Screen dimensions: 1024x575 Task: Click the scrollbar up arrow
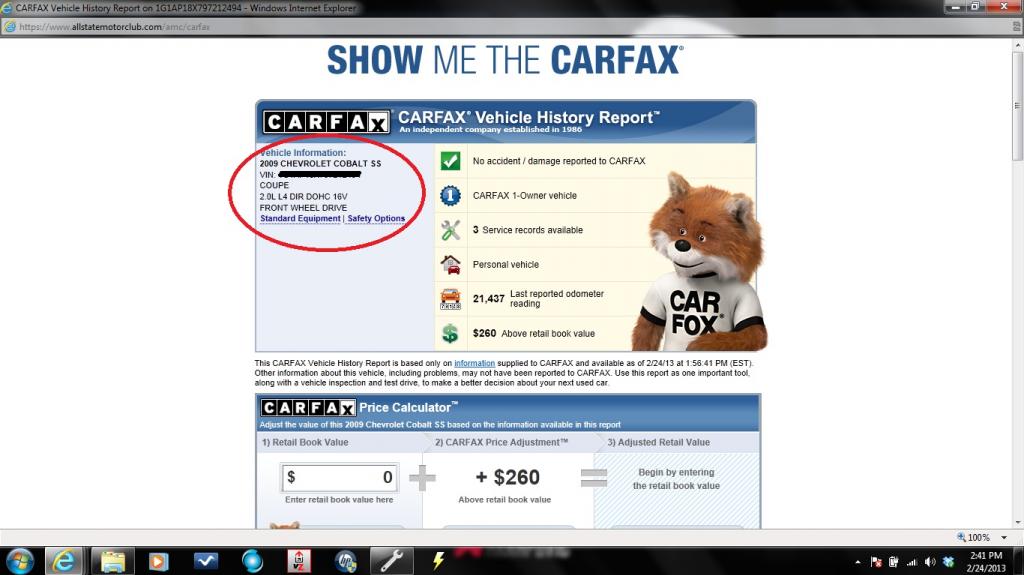tap(1017, 46)
